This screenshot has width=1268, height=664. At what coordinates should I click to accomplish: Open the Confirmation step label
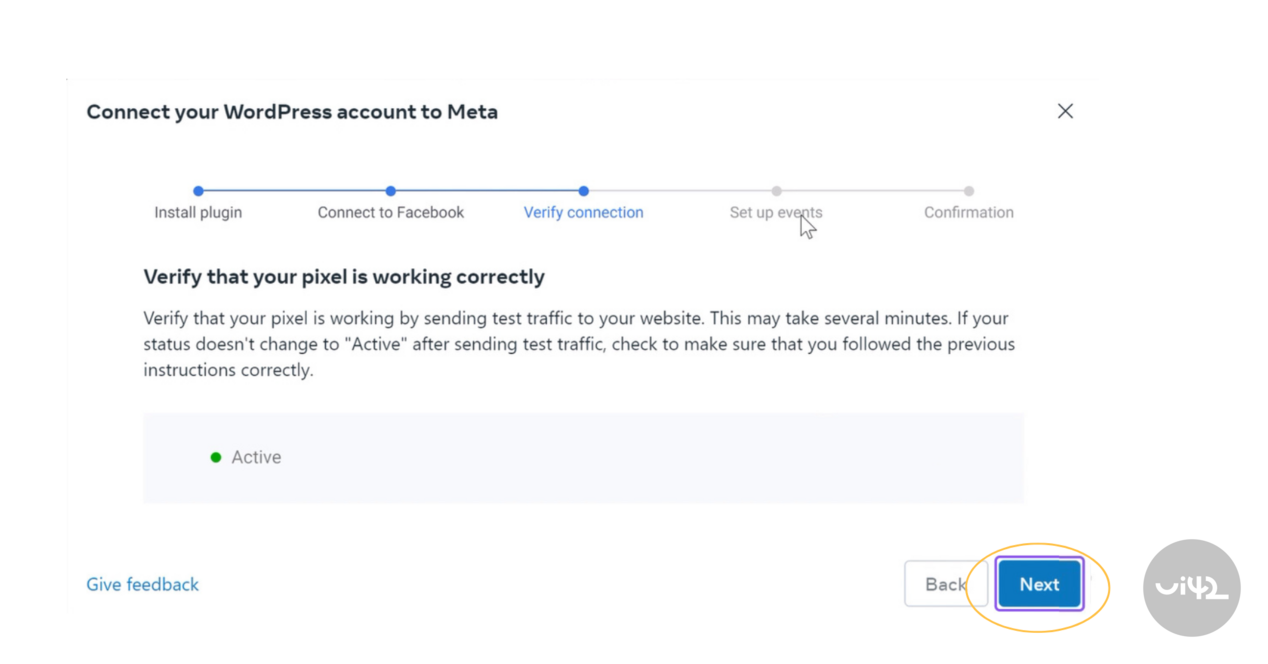pos(968,212)
